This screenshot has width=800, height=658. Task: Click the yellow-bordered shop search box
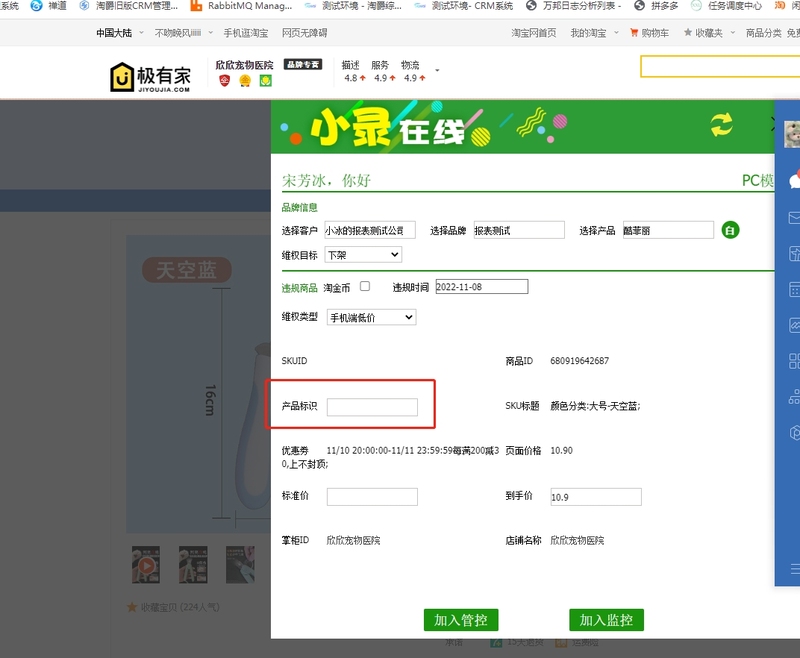pos(720,66)
